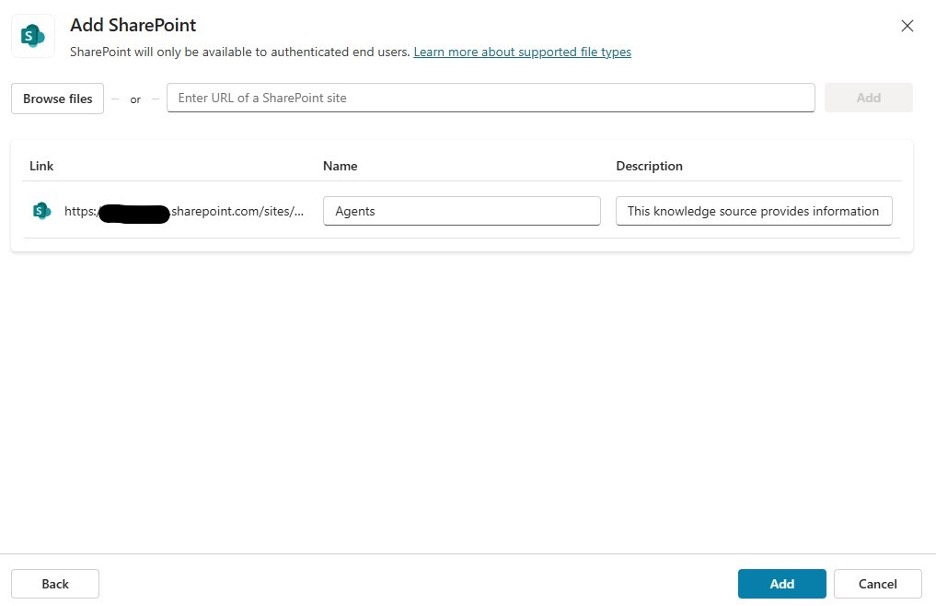This screenshot has width=936, height=606.
Task: Close the Add SharePoint dialog
Action: [907, 26]
